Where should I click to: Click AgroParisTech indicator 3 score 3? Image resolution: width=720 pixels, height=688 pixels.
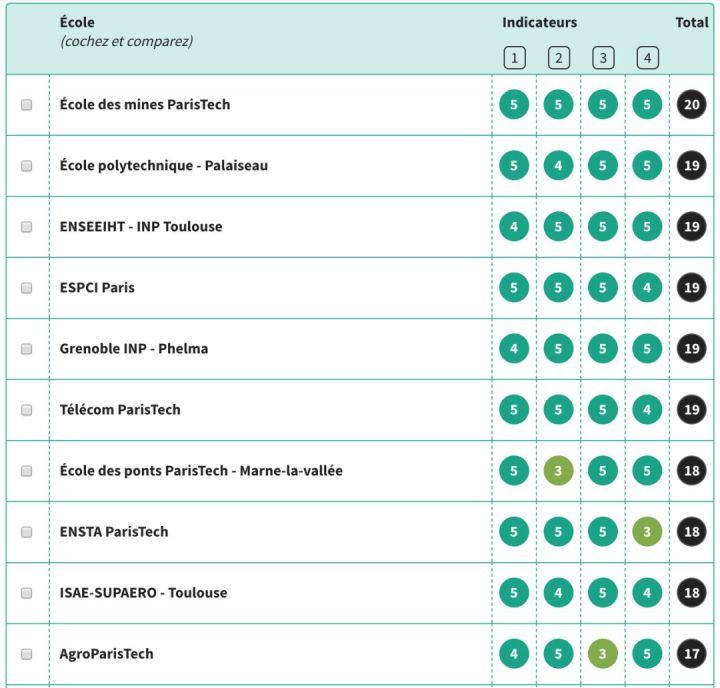point(602,654)
